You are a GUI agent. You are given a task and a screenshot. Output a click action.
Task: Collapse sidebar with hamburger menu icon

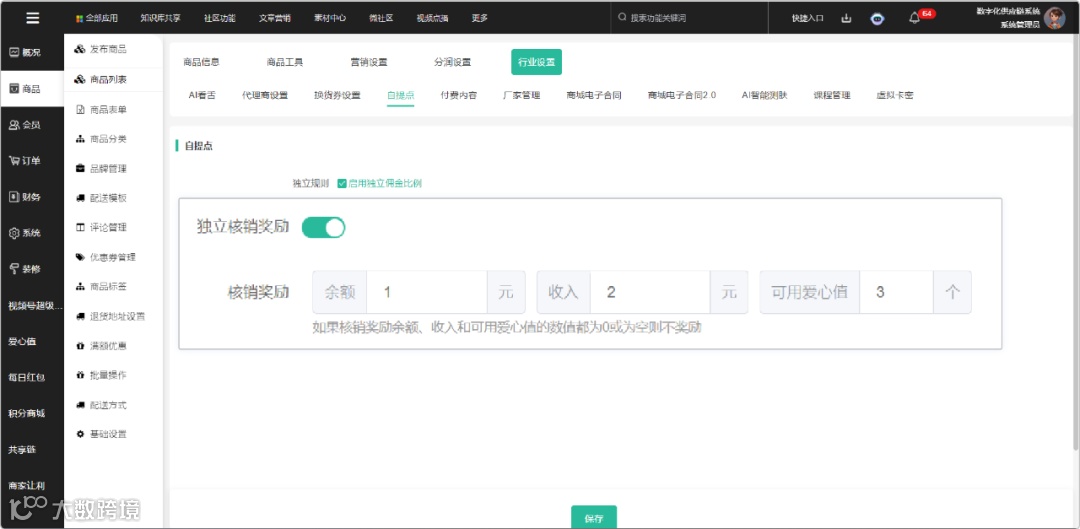(x=32, y=18)
